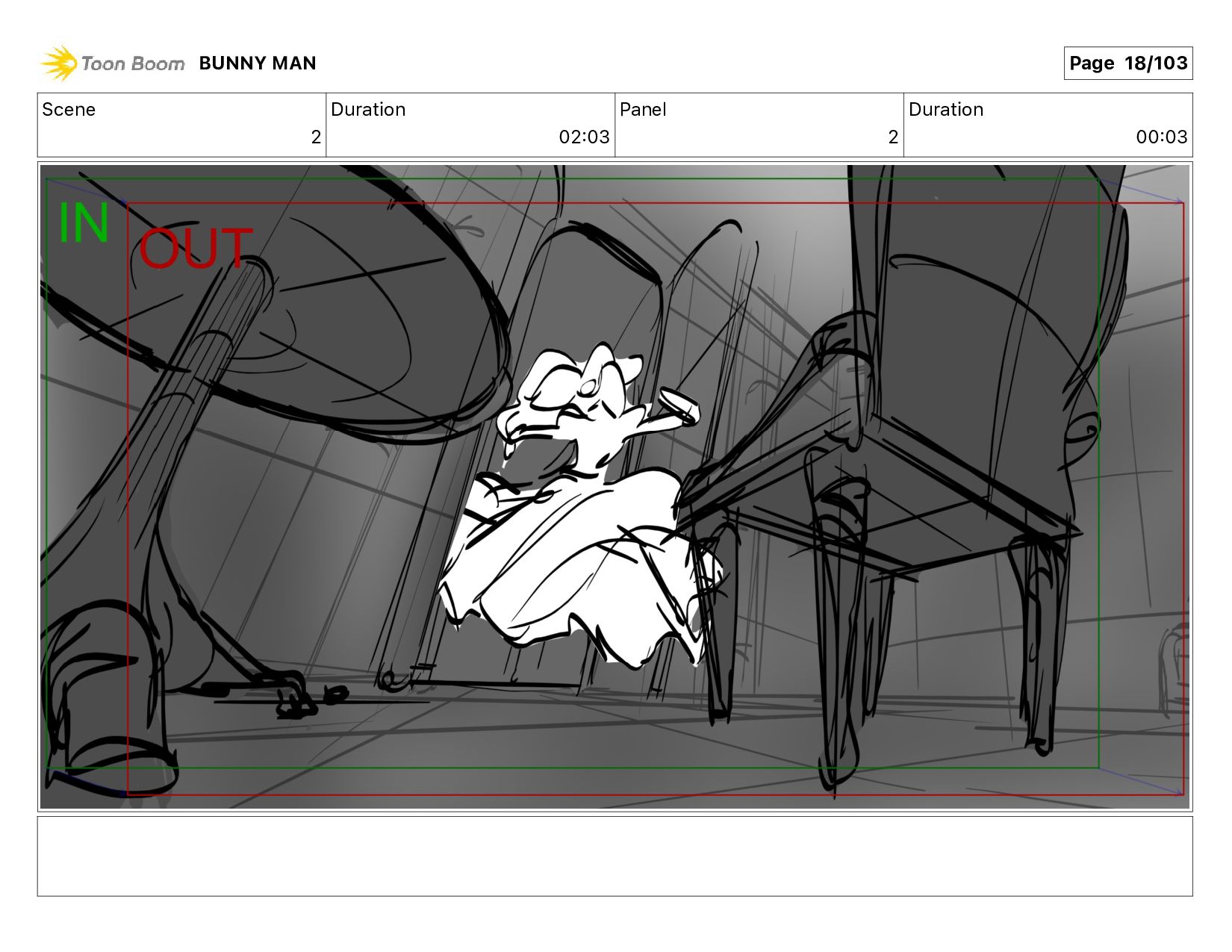This screenshot has height=952, width=1232.
Task: Click the empty notes field below the panel
Action: point(615,856)
